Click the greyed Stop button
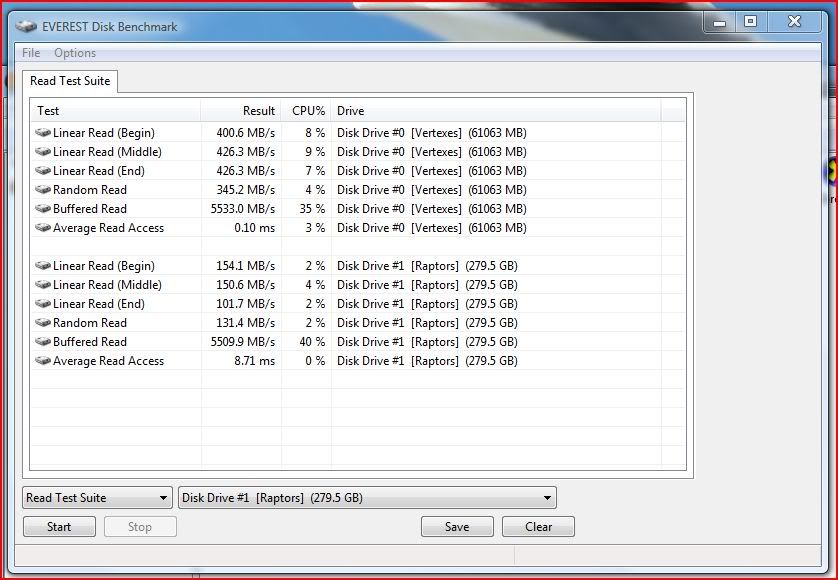The width and height of the screenshot is (838, 580). pos(140,527)
